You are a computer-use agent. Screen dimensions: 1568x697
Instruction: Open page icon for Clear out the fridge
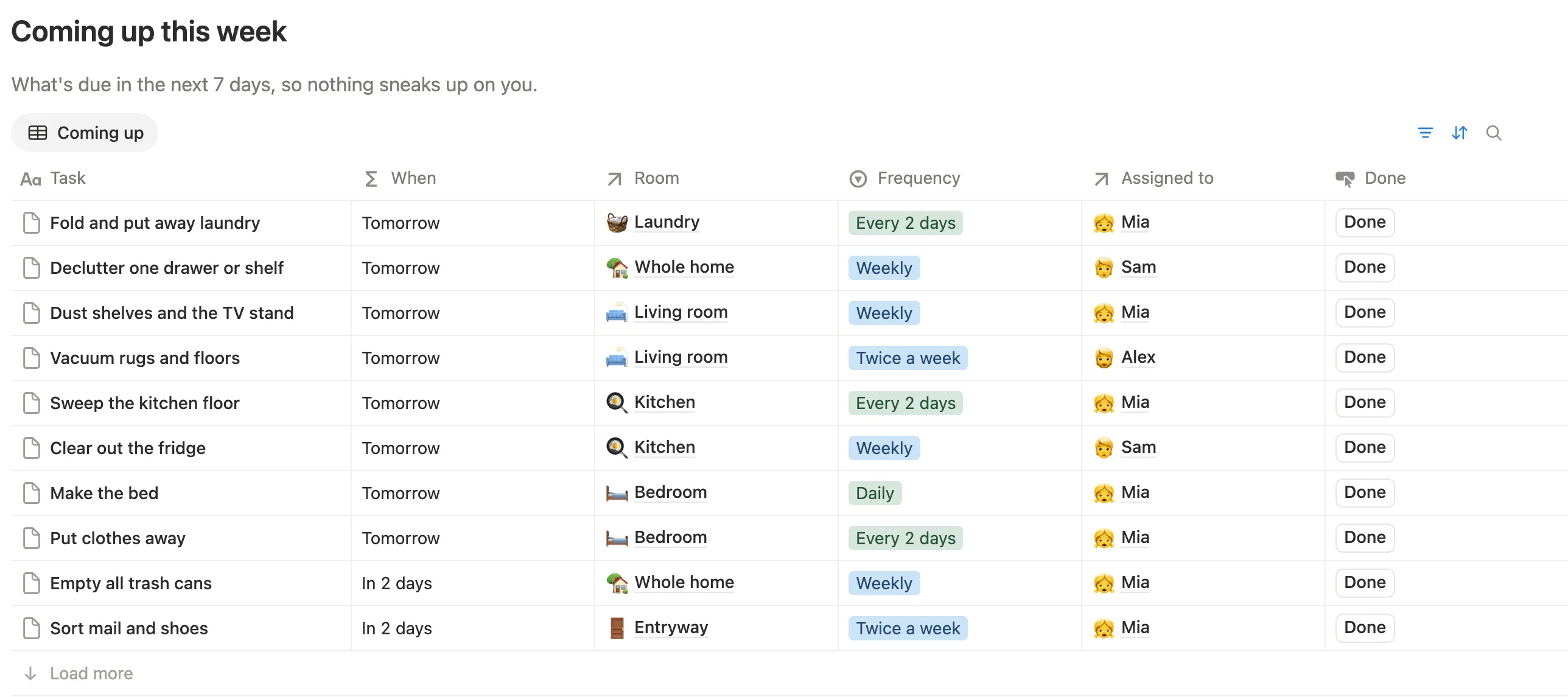[x=32, y=448]
